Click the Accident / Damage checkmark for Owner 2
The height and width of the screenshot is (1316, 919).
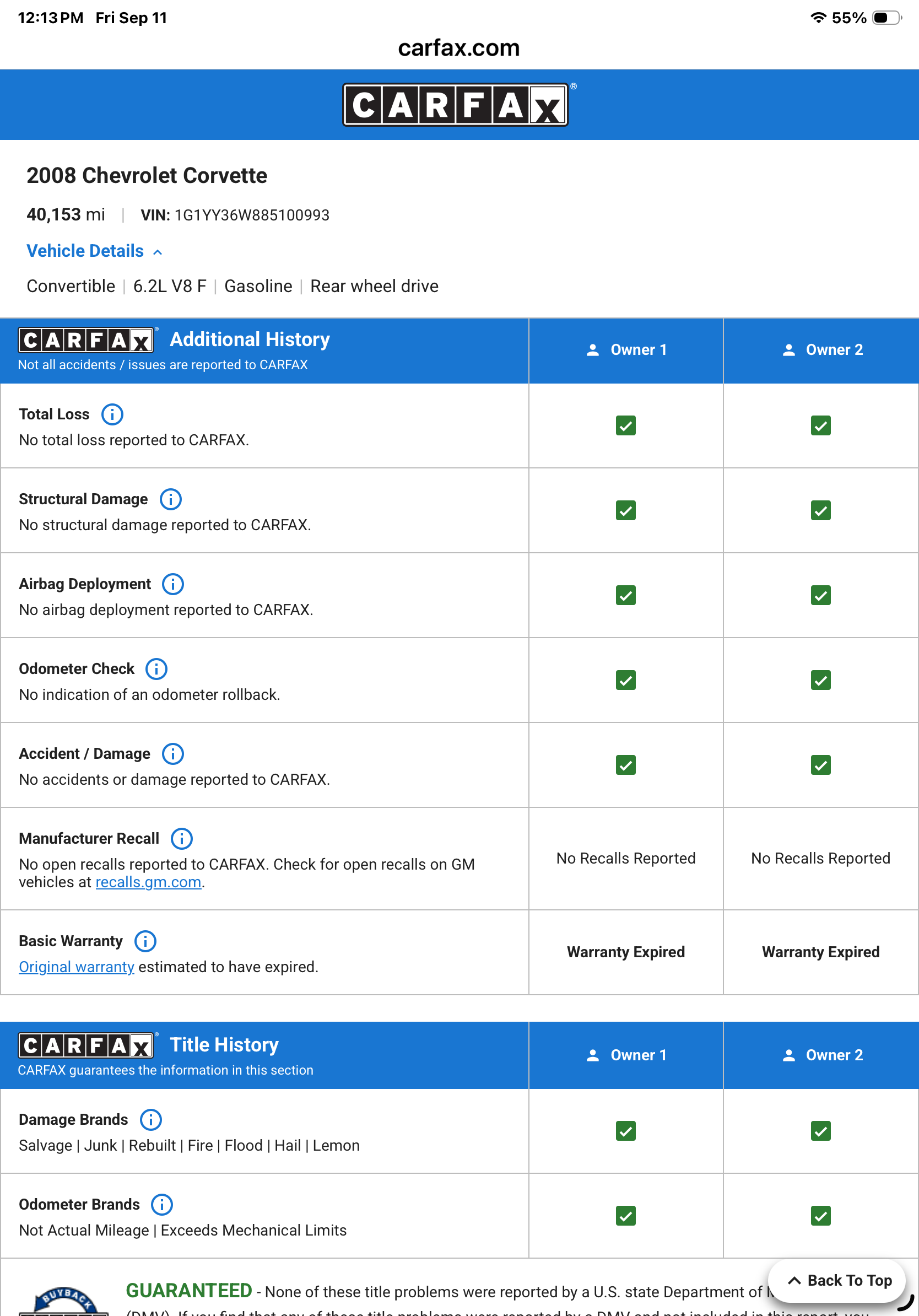pyautogui.click(x=820, y=764)
